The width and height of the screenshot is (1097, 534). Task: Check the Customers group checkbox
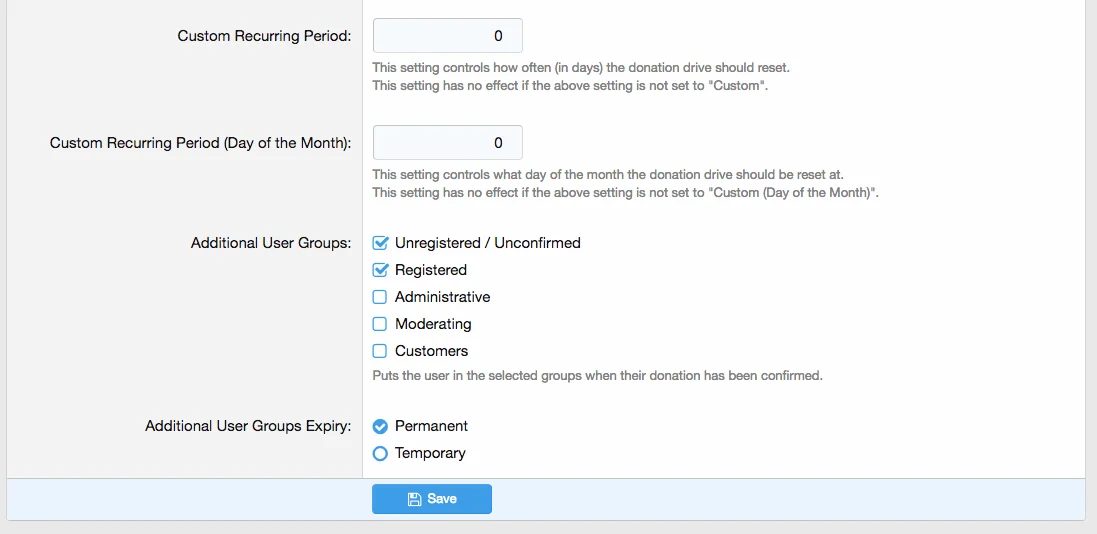[x=380, y=351]
